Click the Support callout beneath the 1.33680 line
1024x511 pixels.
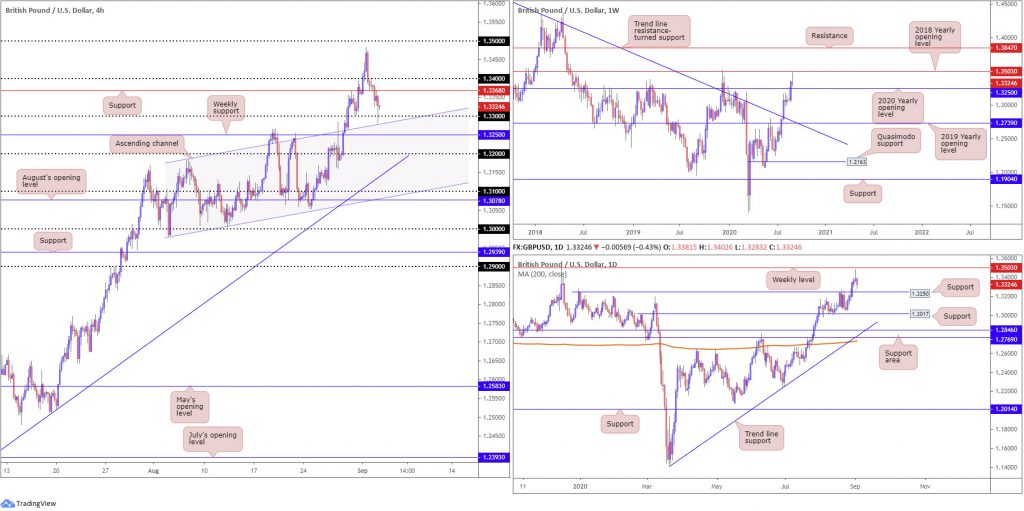tap(121, 106)
